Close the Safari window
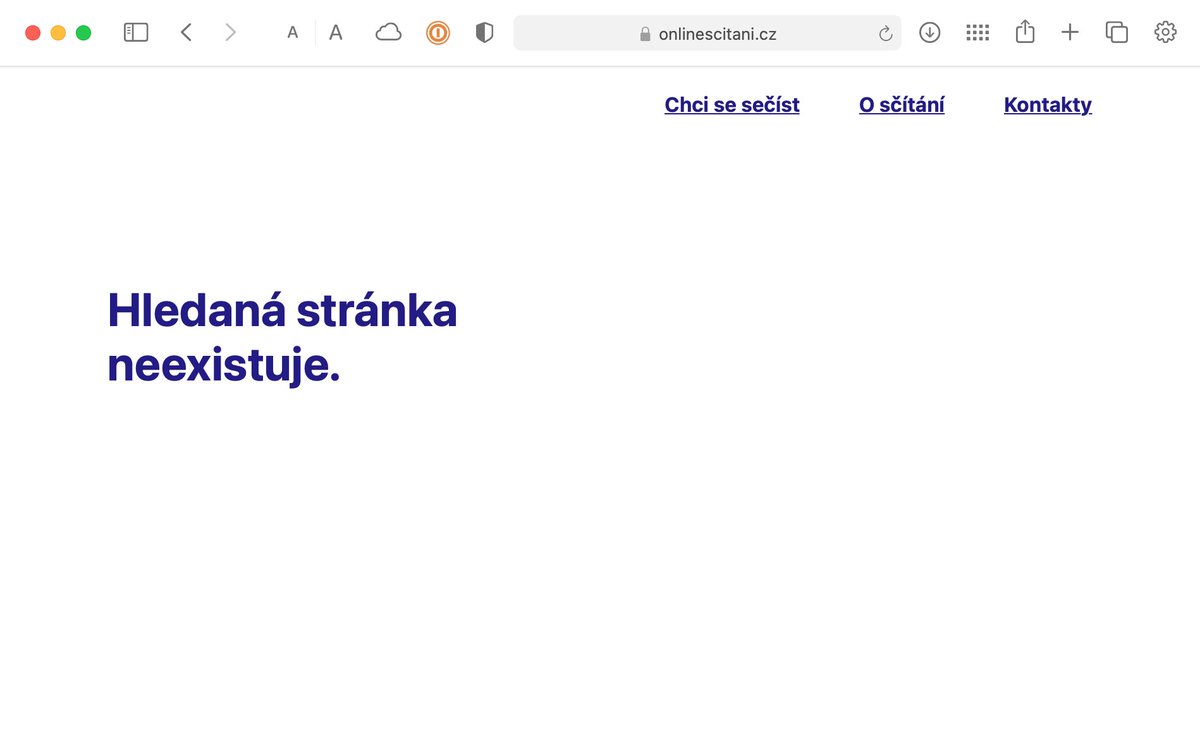 [33, 33]
